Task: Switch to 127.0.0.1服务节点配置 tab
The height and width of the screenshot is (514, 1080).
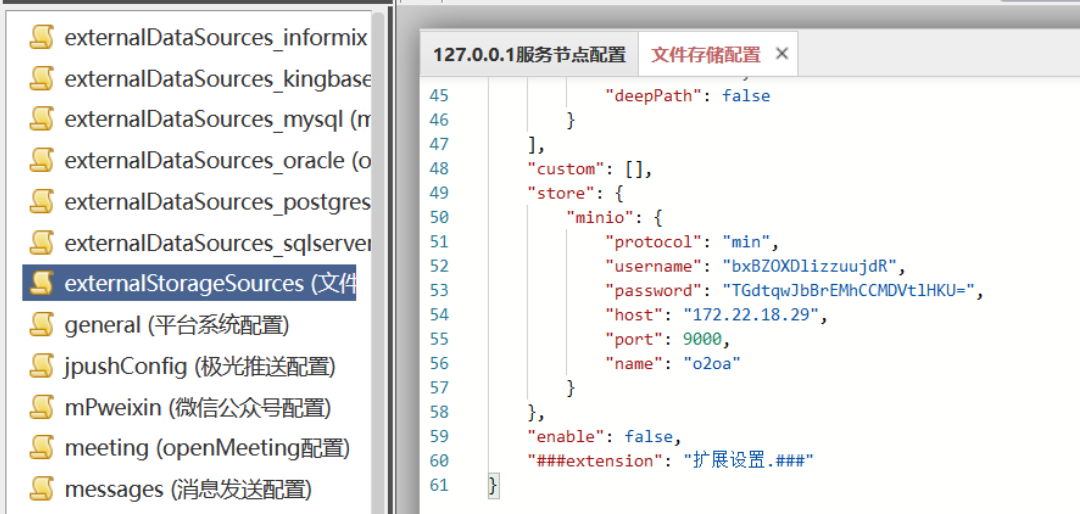Action: click(x=529, y=54)
